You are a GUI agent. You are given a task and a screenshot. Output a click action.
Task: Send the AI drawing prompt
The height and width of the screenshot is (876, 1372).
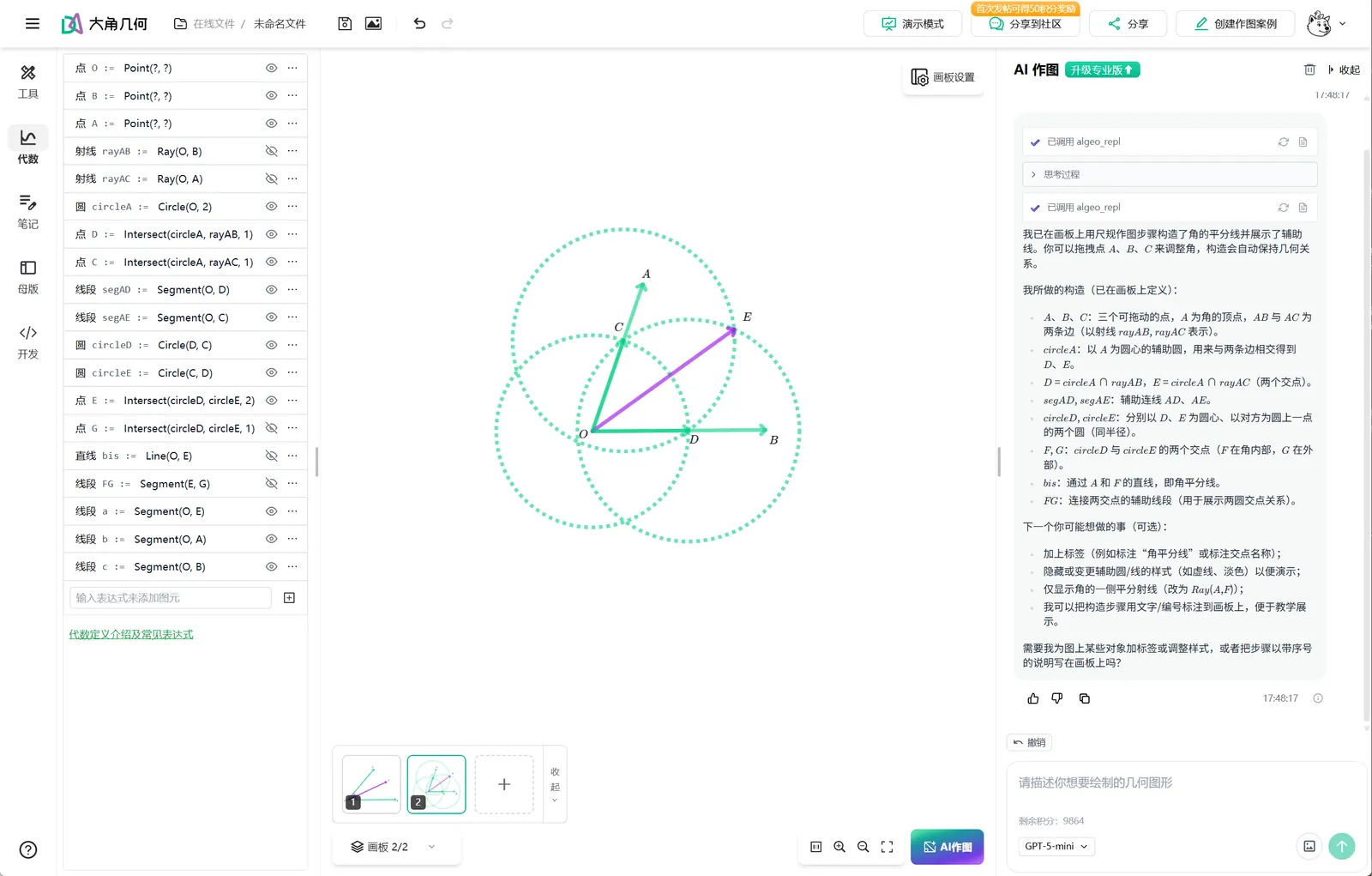(1341, 846)
